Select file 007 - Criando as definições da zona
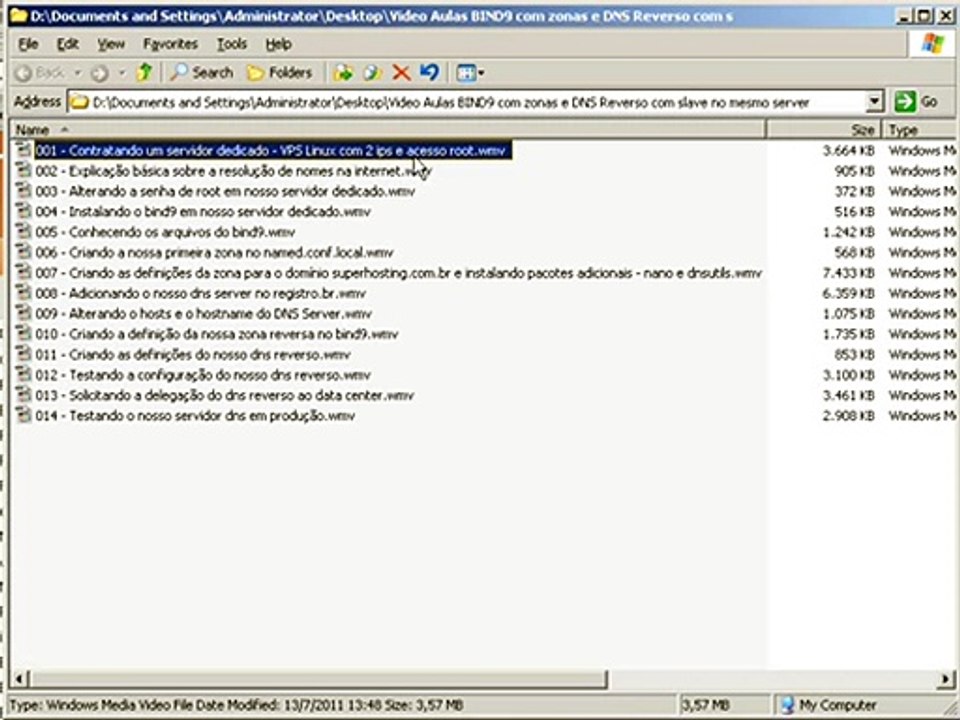The width and height of the screenshot is (960, 720). (x=399, y=273)
